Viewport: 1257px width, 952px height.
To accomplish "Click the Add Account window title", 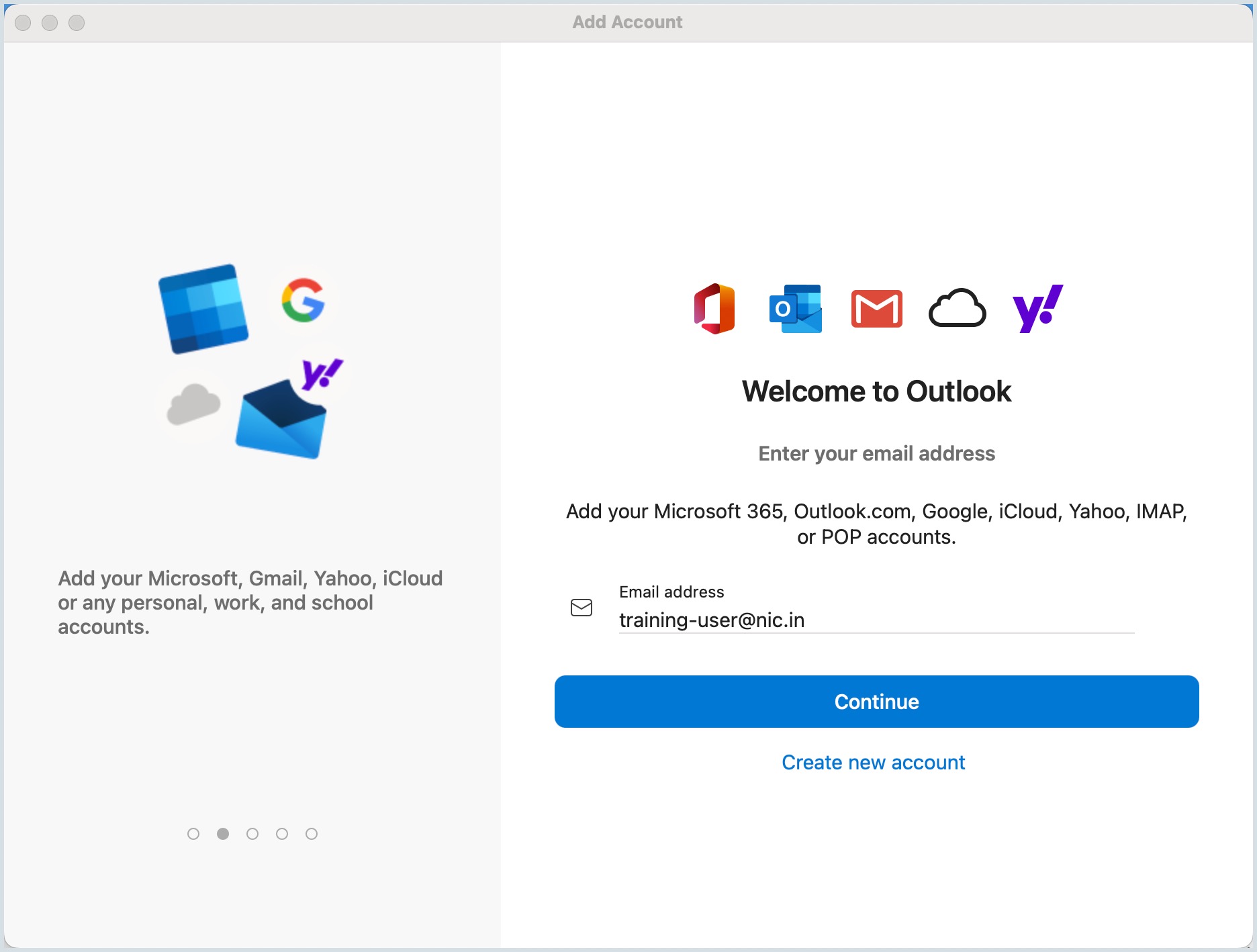I will [627, 22].
